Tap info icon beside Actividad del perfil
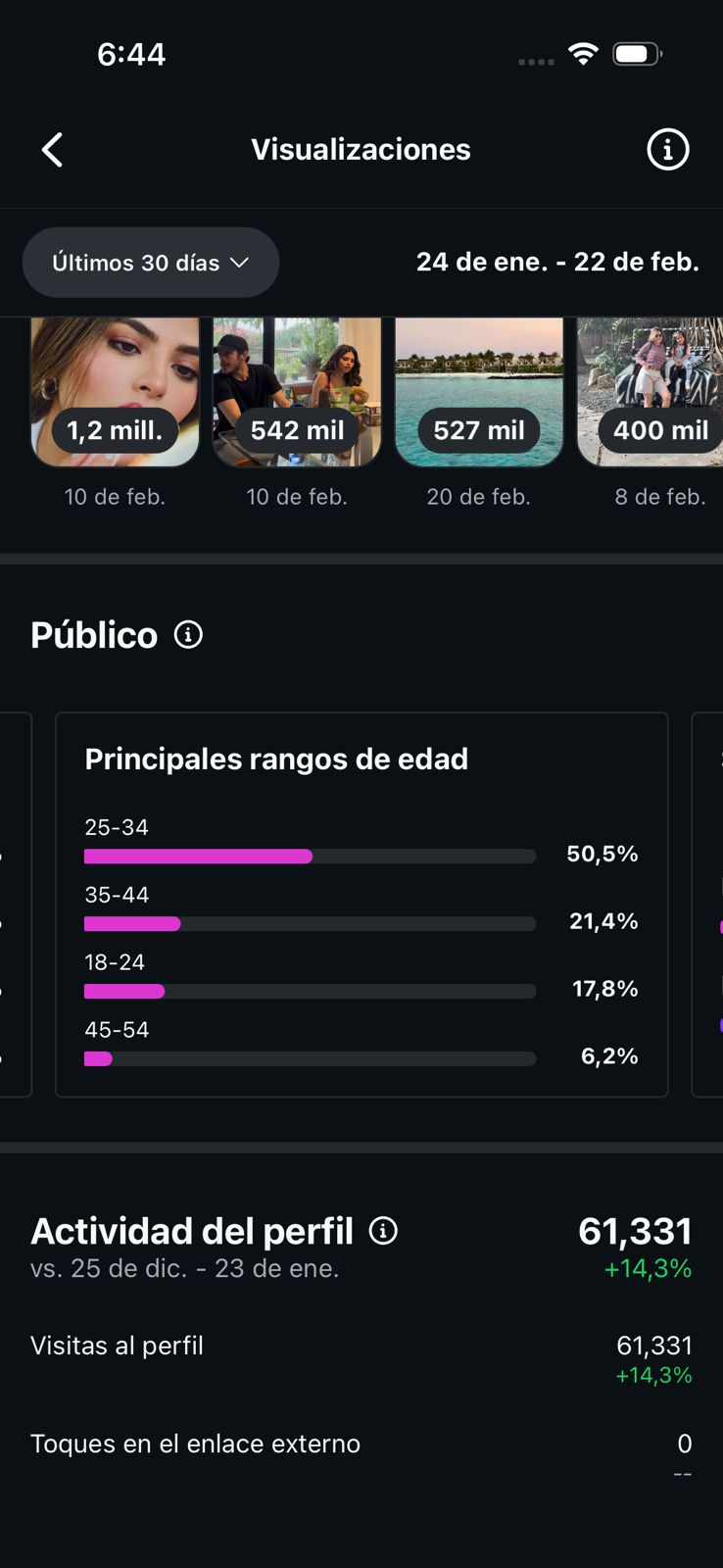 383,1231
